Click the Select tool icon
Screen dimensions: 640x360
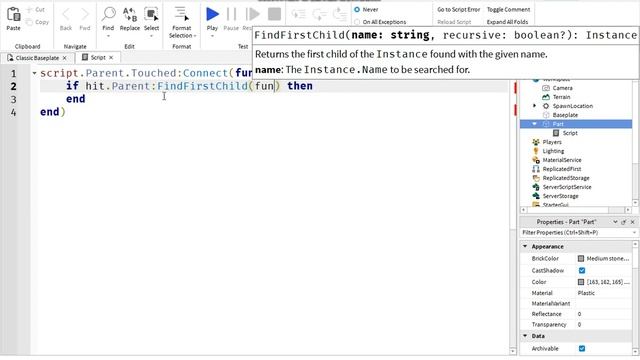tap(151, 14)
